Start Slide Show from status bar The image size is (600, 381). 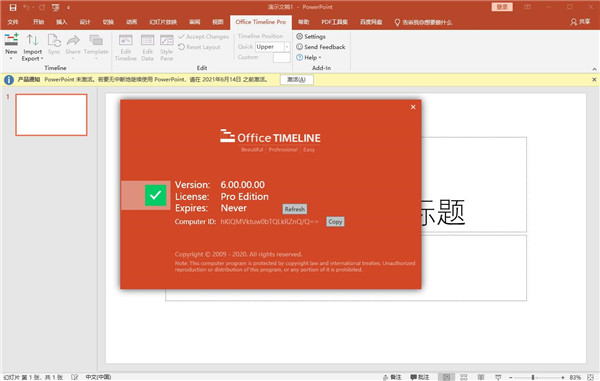(x=498, y=377)
